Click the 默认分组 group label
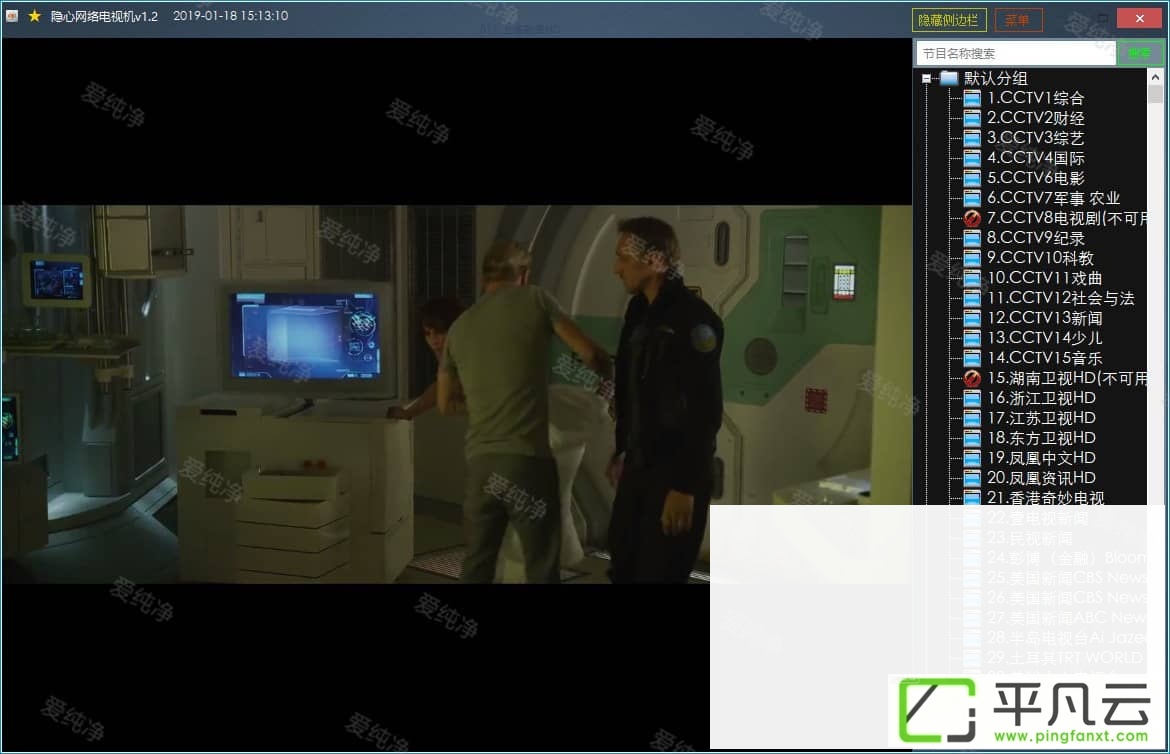 [x=995, y=78]
